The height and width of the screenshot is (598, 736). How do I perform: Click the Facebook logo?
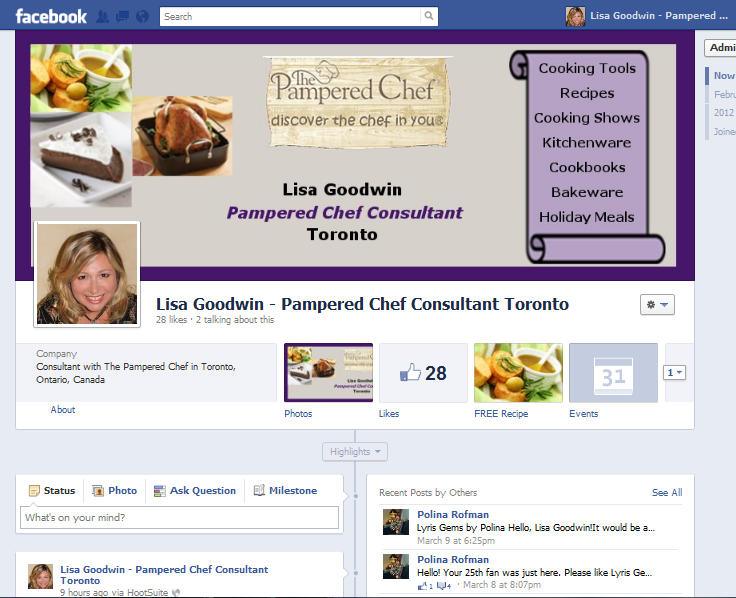tap(51, 16)
